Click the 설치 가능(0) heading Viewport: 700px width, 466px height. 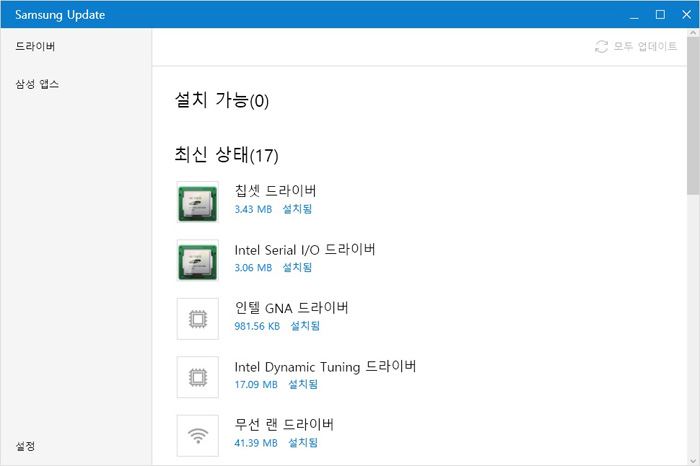(222, 100)
